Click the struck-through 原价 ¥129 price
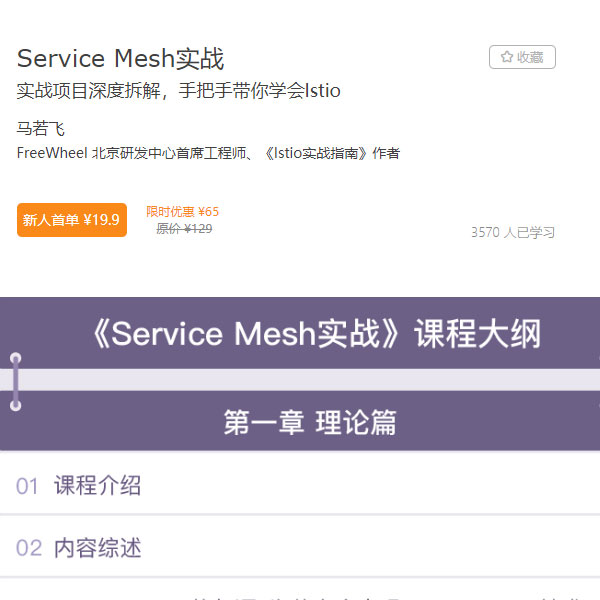This screenshot has height=600, width=600. (184, 229)
